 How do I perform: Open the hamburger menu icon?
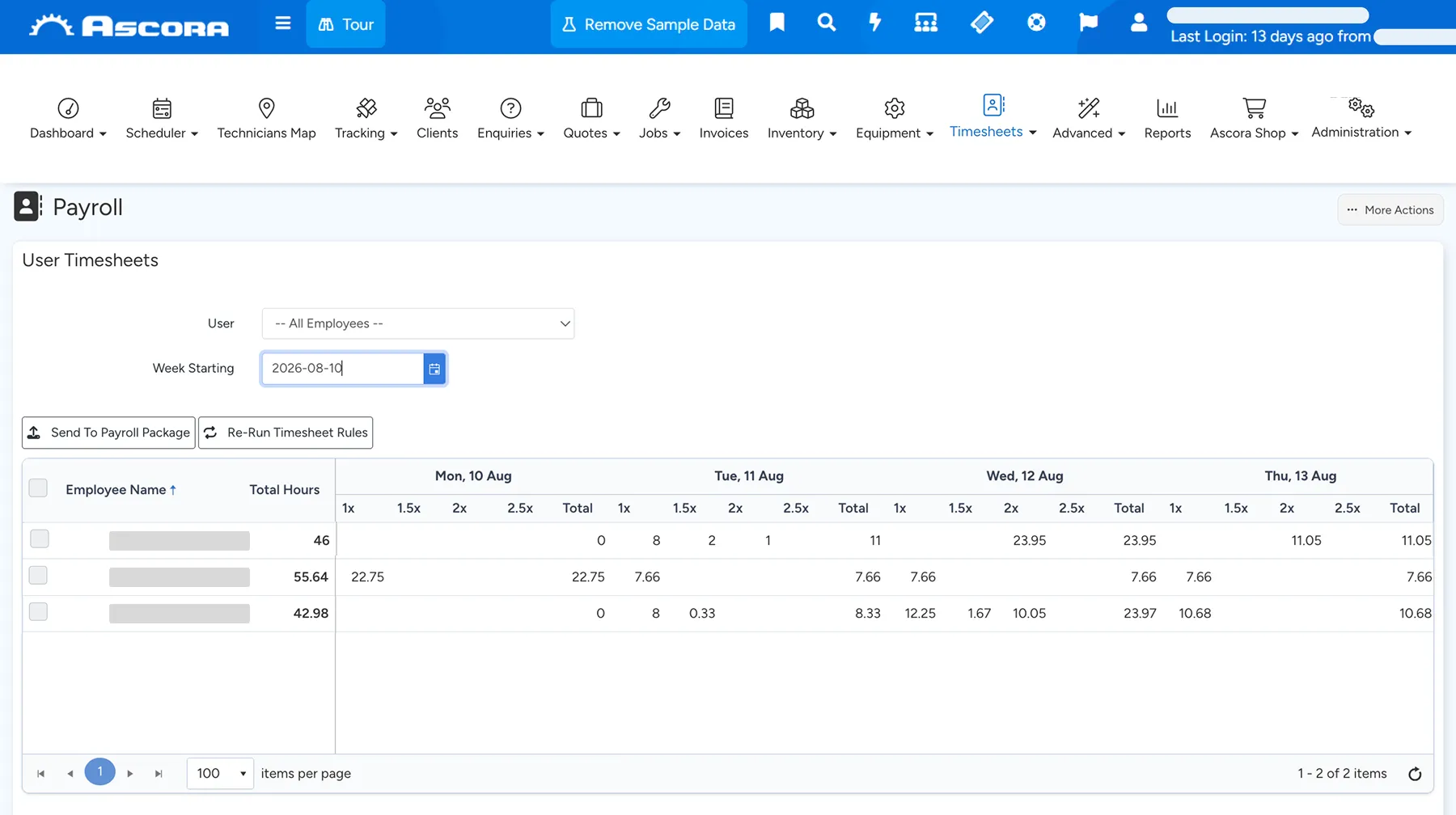(x=282, y=23)
